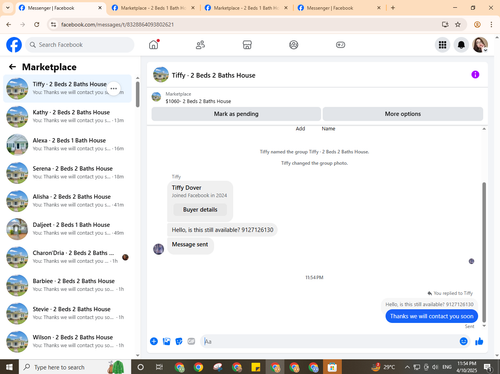This screenshot has height=374, width=500.
Task: Open the Kathy - 2 Beds 2 Baths House chat
Action: pos(68,116)
